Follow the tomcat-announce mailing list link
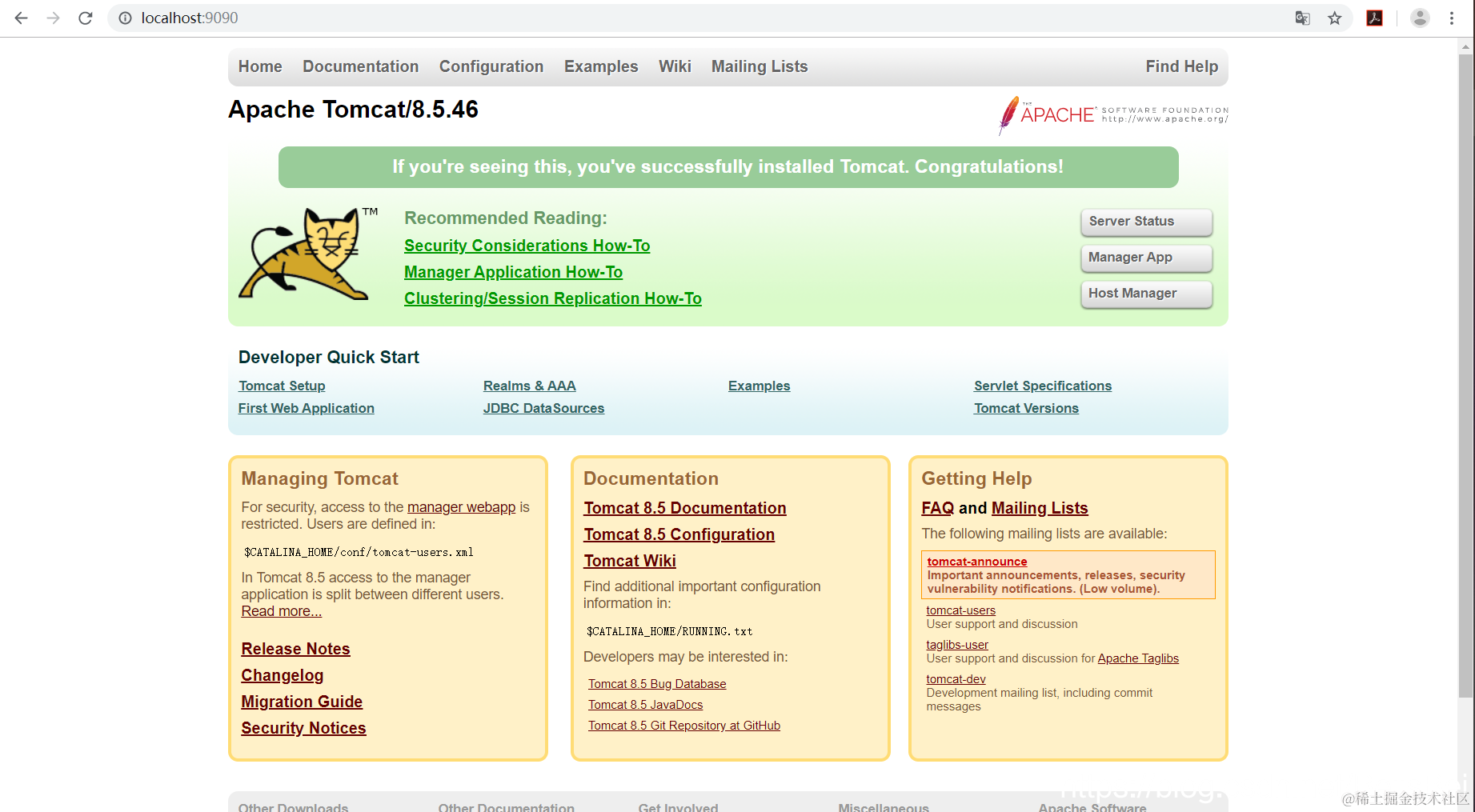 tap(977, 562)
